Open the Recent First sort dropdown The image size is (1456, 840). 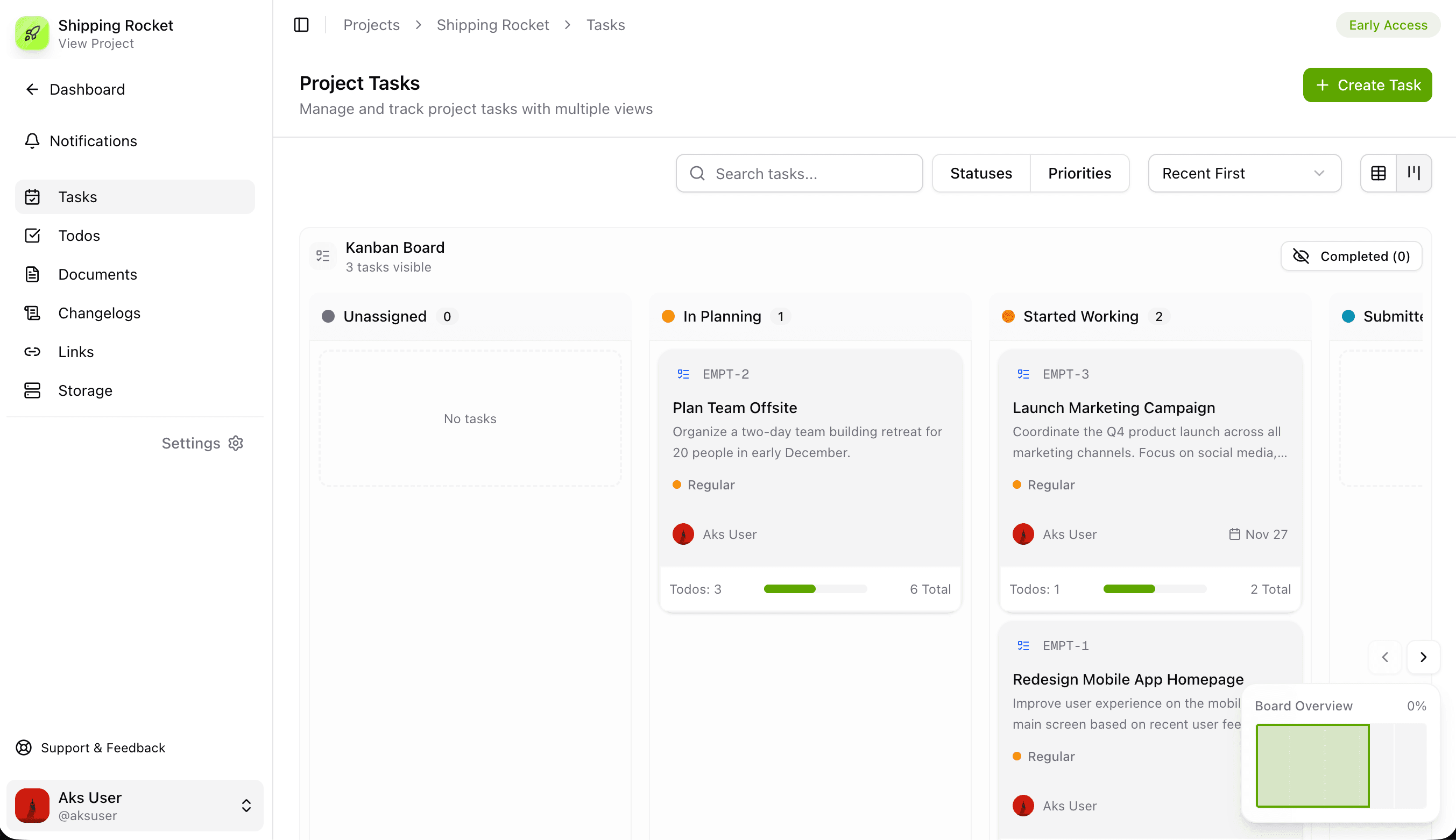(x=1244, y=173)
